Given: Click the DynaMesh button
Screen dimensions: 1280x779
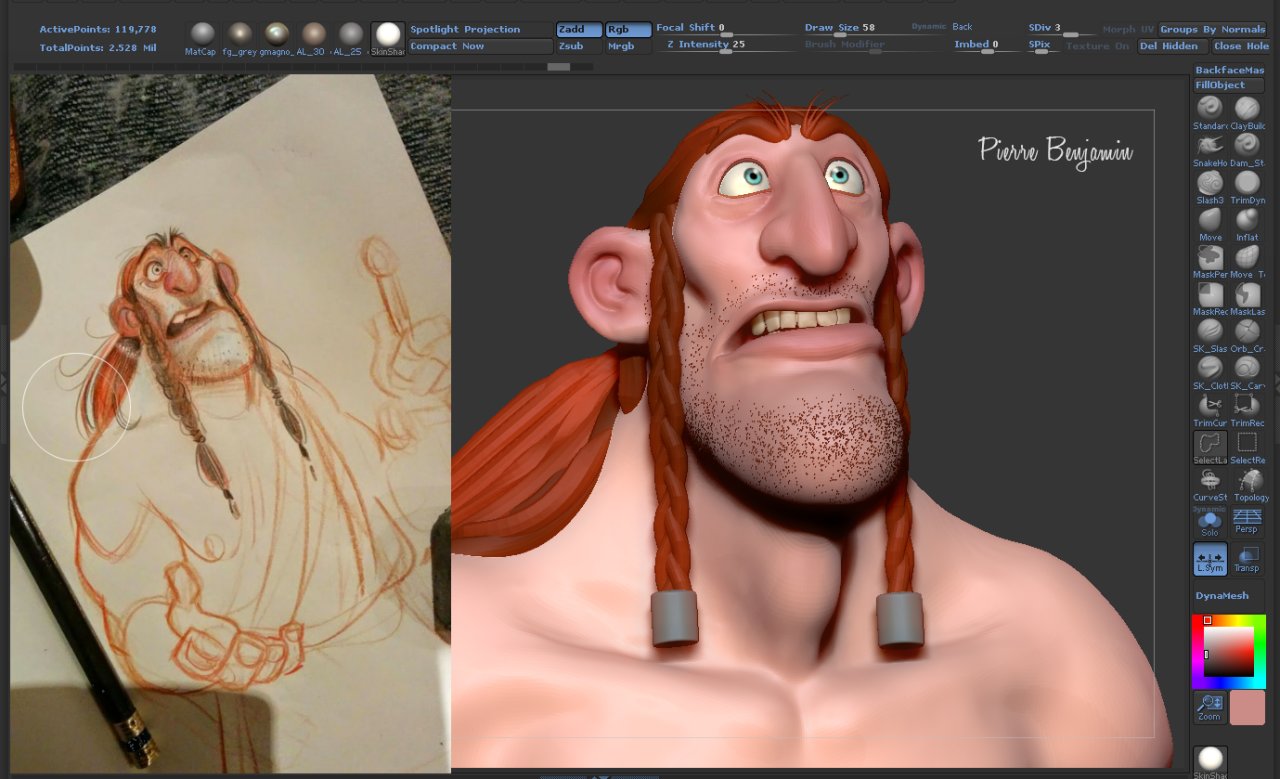Looking at the screenshot, I should 1230,596.
